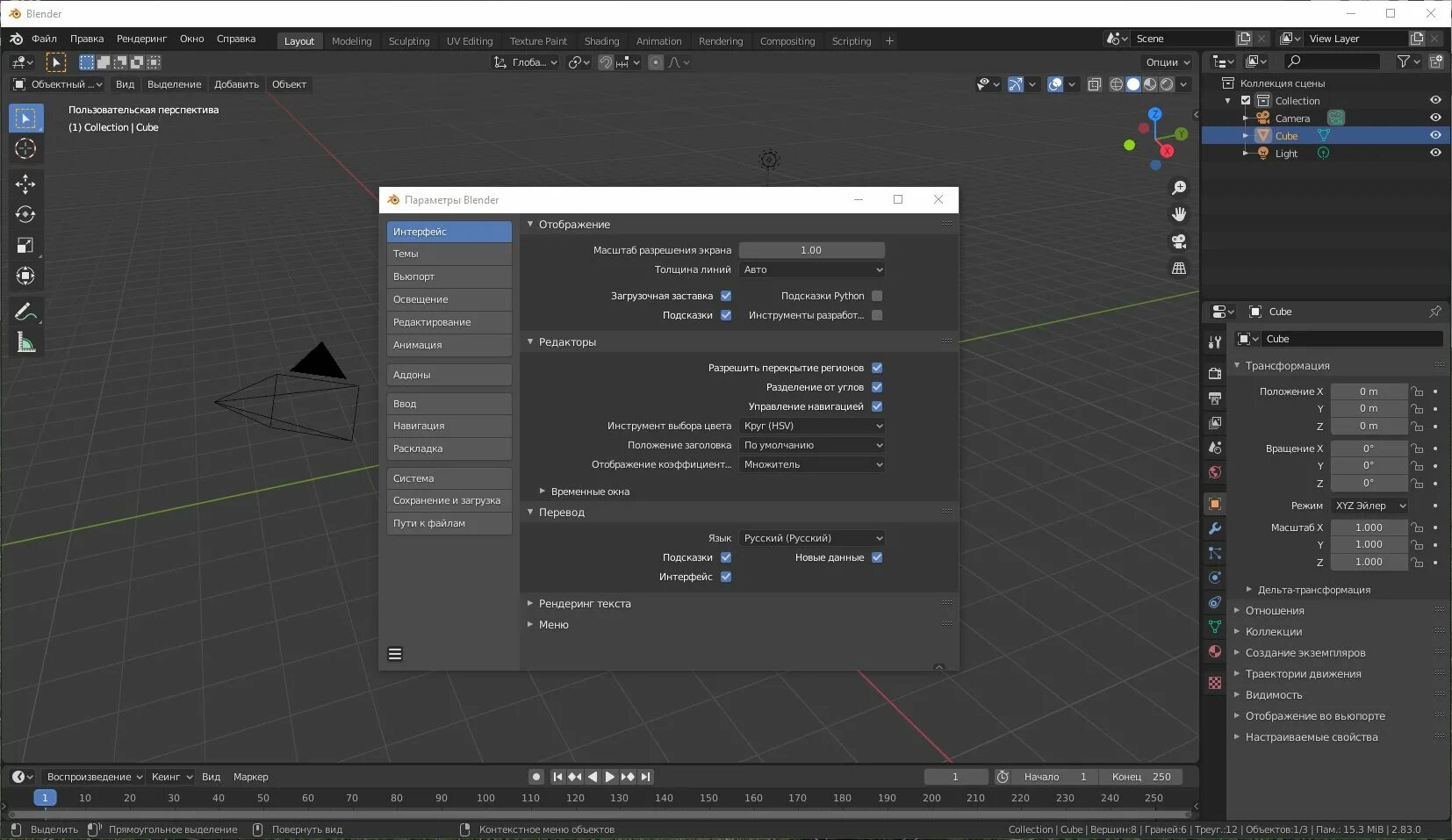
Task: Open the Modifiers wrench properties tab
Action: (1215, 528)
